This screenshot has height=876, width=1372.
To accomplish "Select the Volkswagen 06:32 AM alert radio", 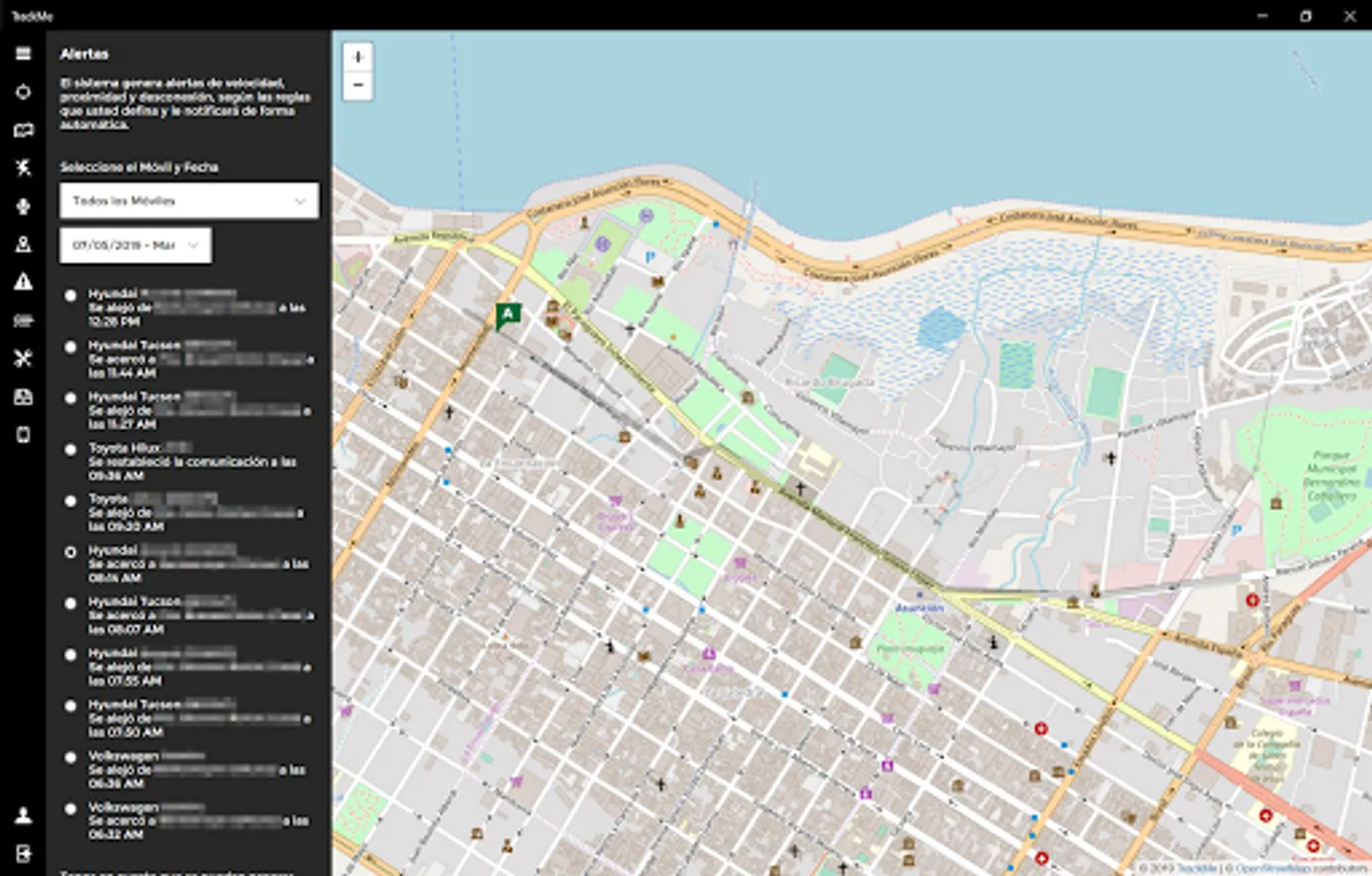I will (70, 809).
